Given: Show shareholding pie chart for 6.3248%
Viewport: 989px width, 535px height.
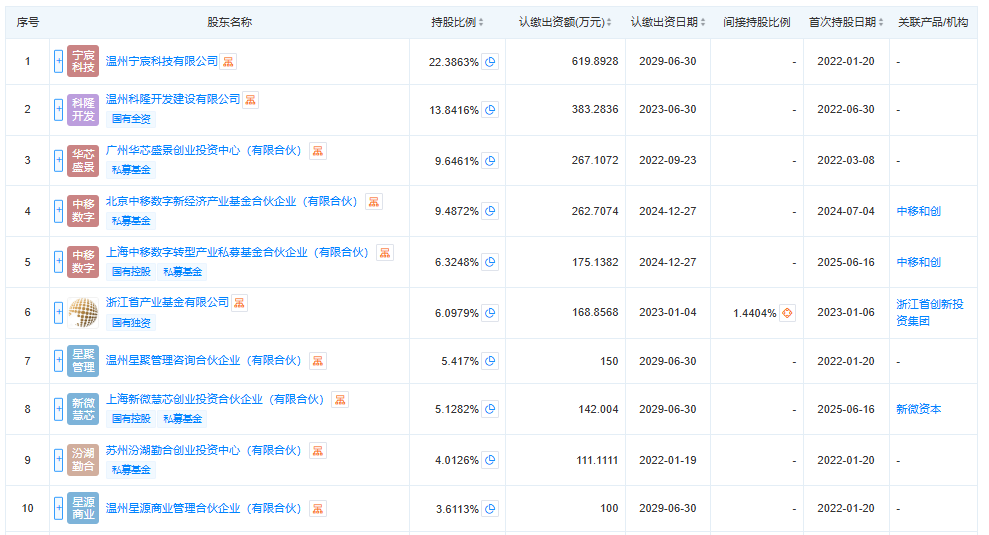Looking at the screenshot, I should pos(490,262).
